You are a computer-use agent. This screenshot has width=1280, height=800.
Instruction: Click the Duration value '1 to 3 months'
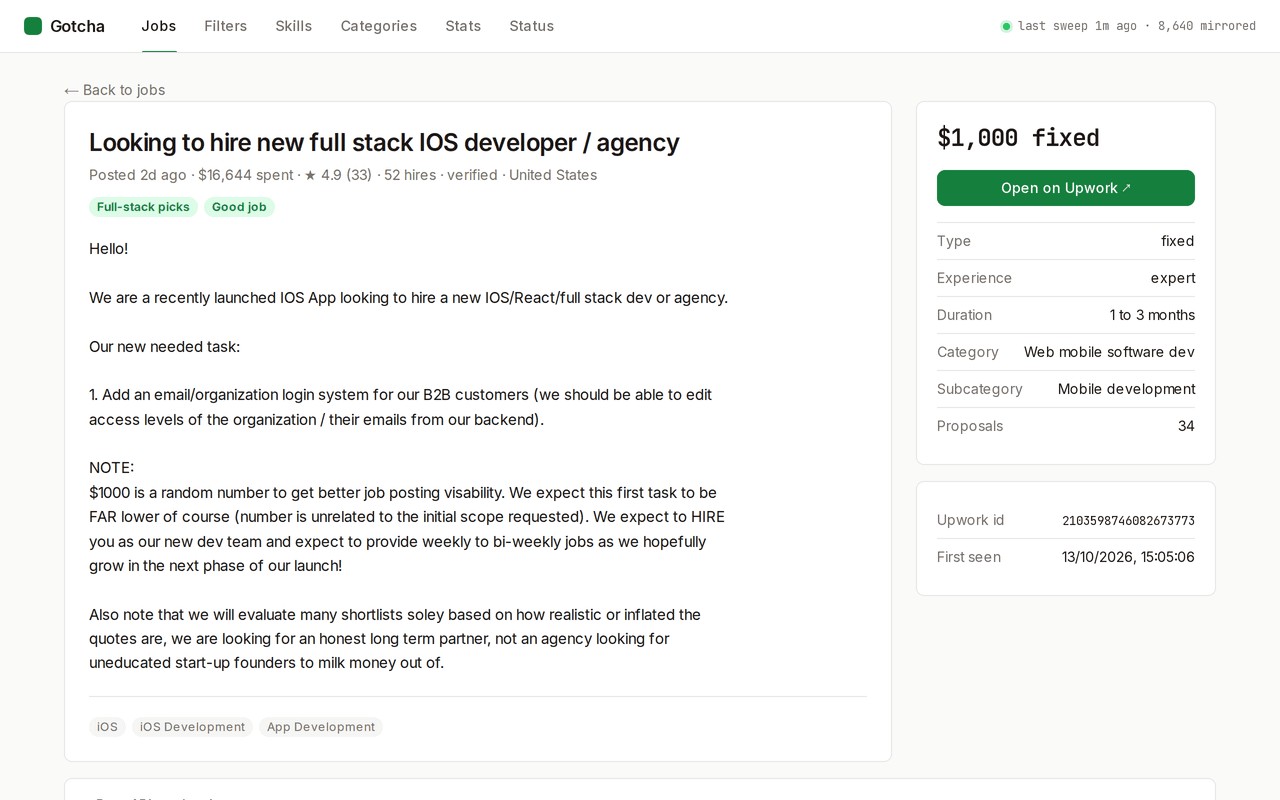1152,315
